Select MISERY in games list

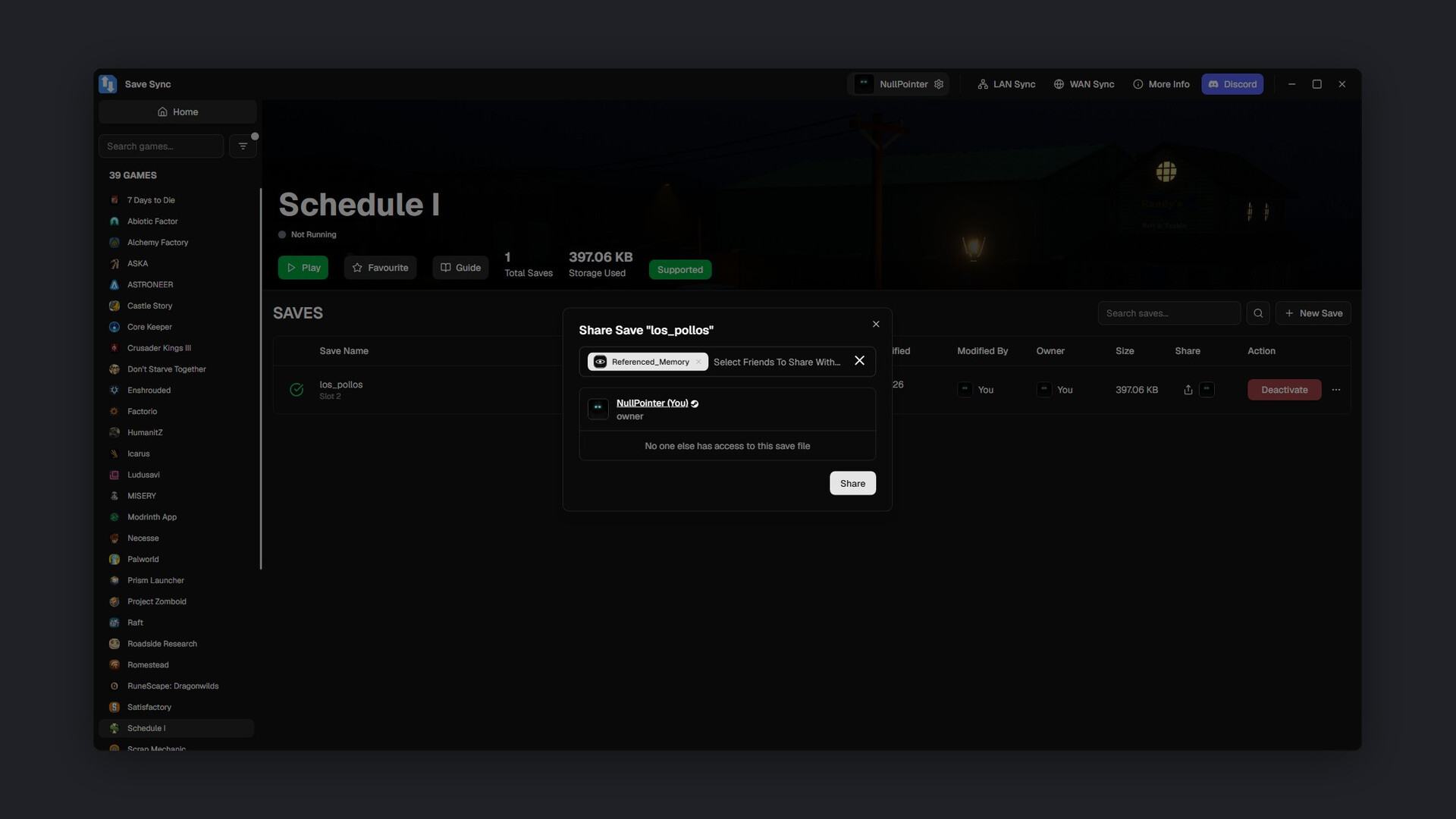click(x=176, y=496)
